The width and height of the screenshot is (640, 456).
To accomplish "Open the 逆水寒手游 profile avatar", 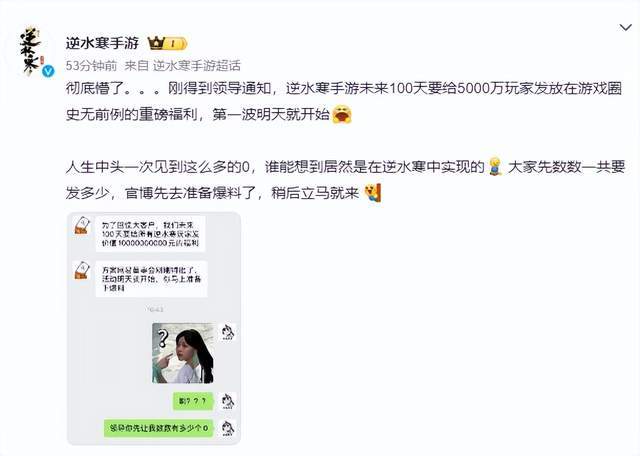I will [31, 51].
